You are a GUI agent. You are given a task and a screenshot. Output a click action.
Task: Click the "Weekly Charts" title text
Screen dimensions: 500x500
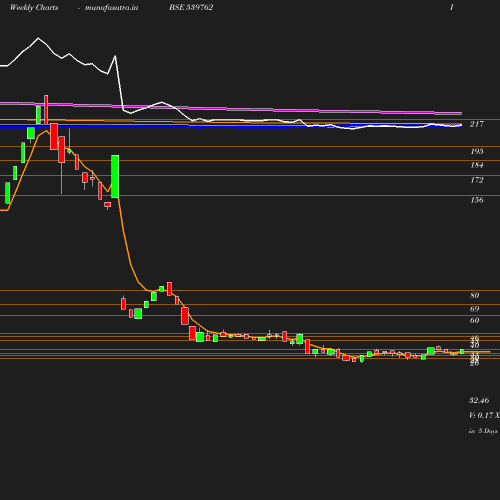(x=34, y=8)
